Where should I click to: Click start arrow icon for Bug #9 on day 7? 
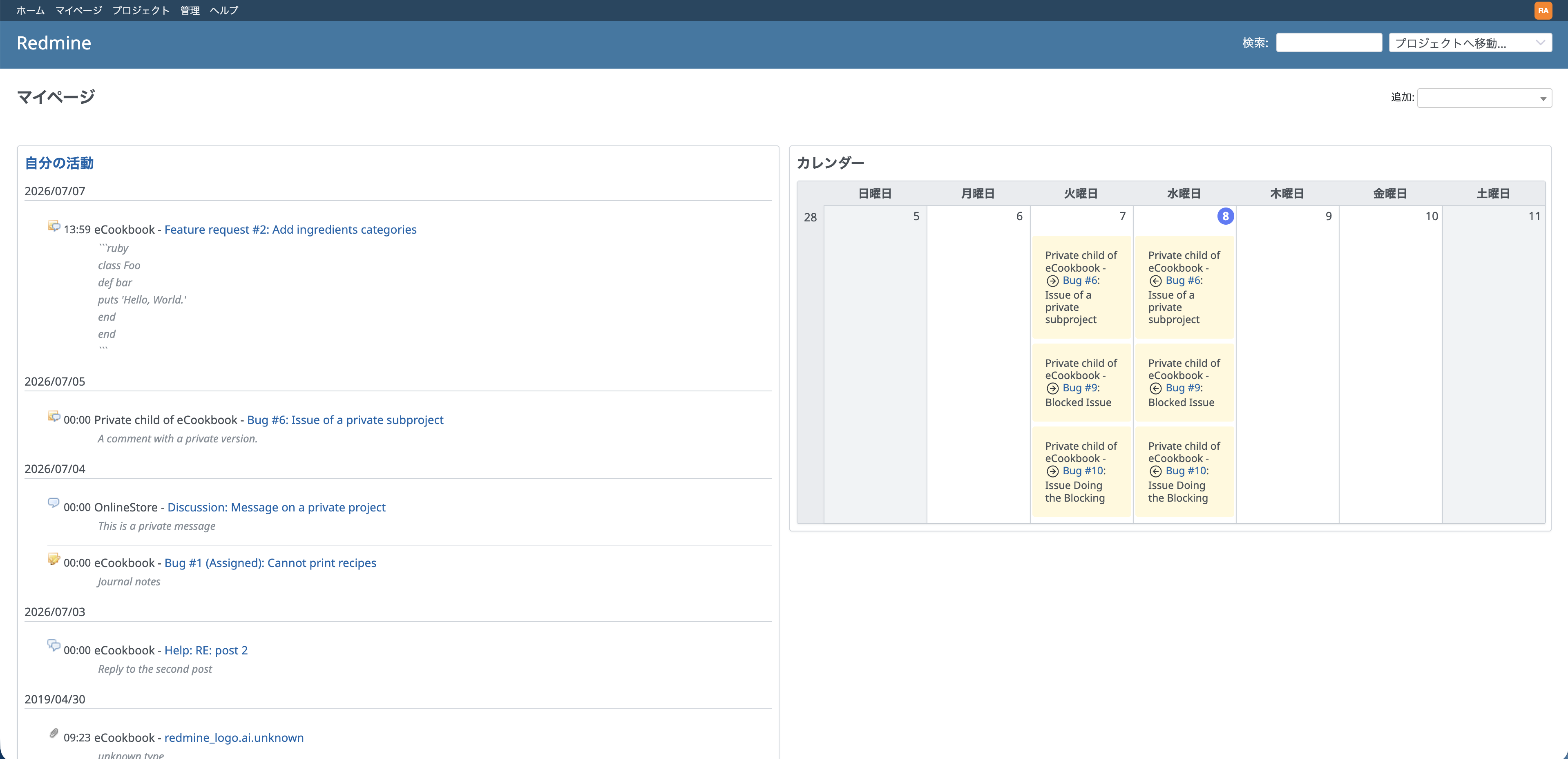click(1052, 388)
